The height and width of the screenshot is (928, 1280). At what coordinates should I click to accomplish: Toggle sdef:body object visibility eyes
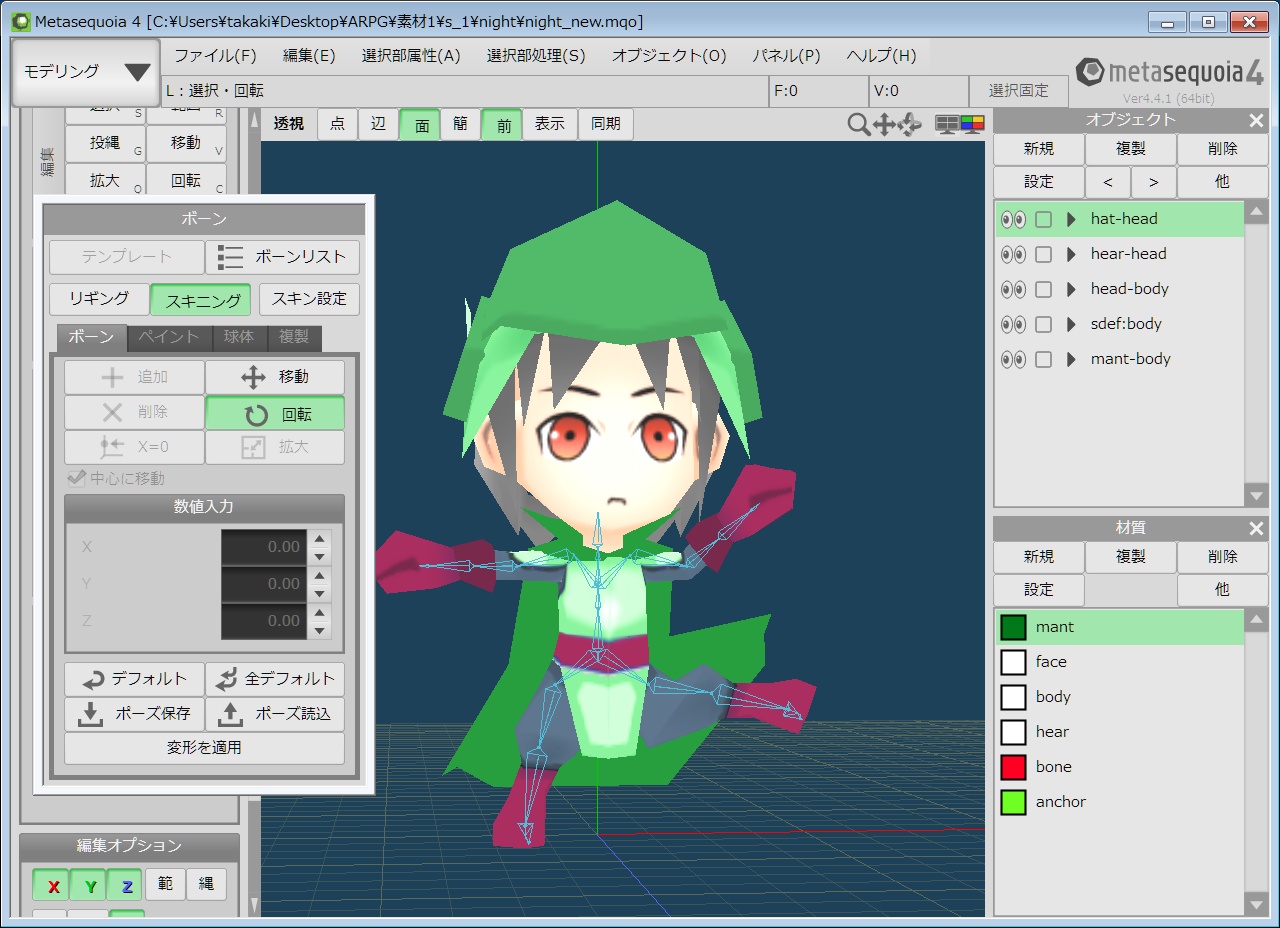[x=1013, y=324]
